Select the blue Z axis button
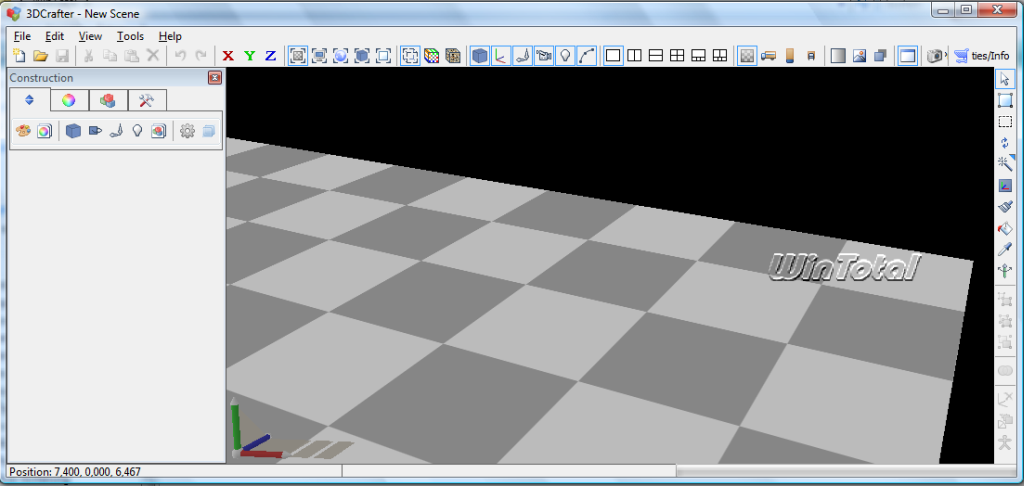The image size is (1024, 486). [270, 56]
